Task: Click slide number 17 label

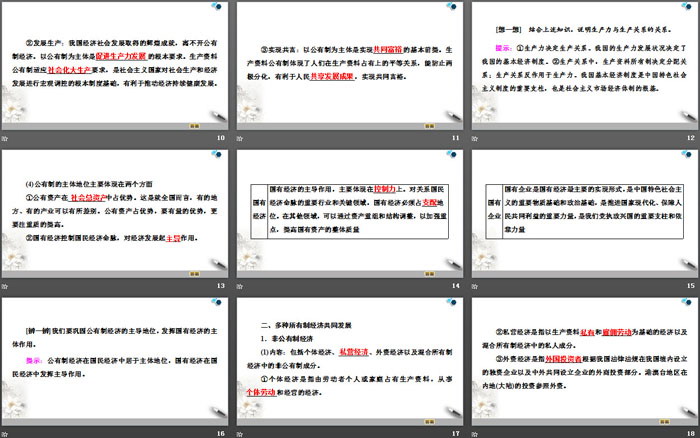Action: 455,434
